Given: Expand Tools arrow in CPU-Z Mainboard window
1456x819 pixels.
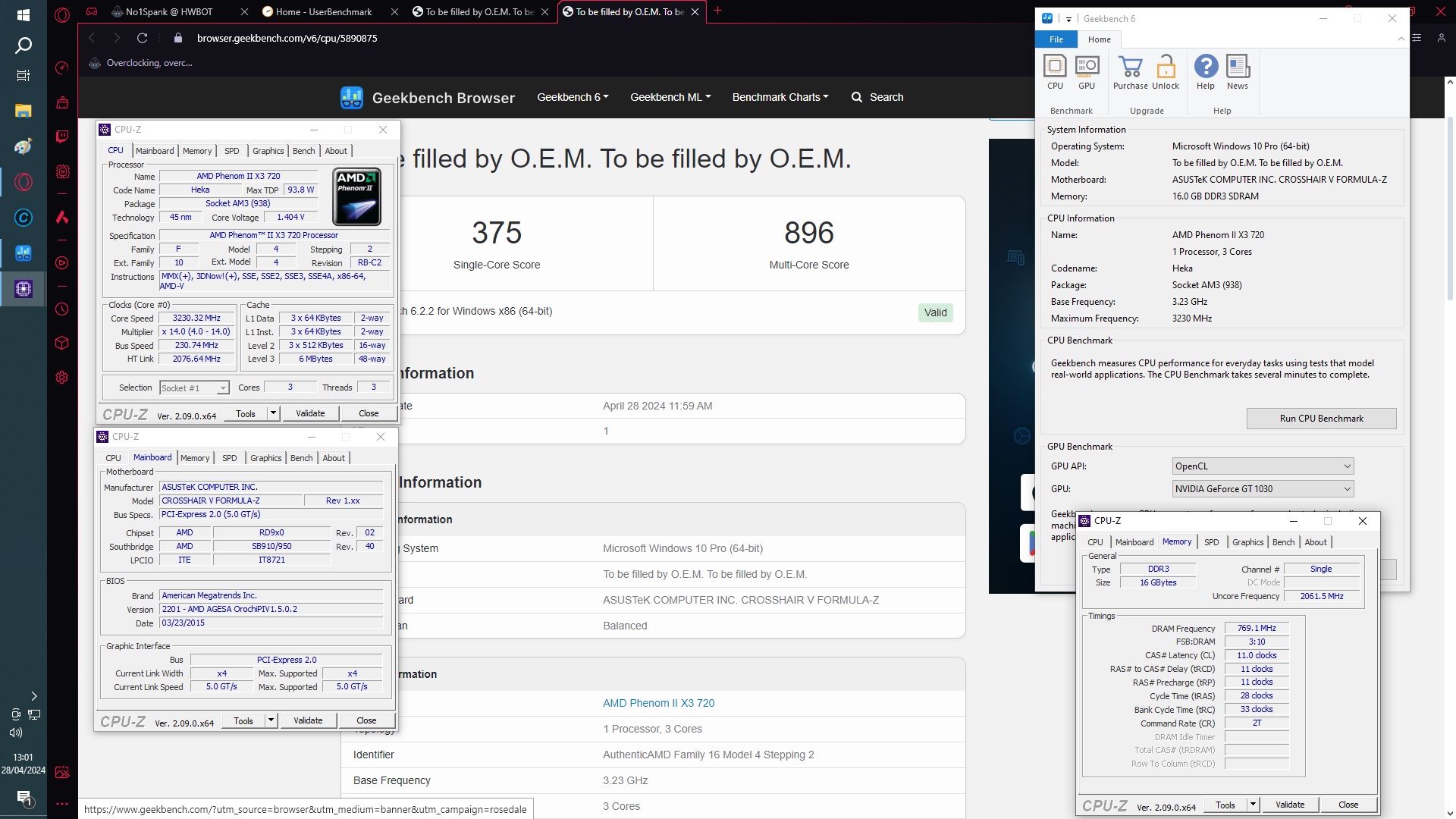Looking at the screenshot, I should tap(271, 720).
